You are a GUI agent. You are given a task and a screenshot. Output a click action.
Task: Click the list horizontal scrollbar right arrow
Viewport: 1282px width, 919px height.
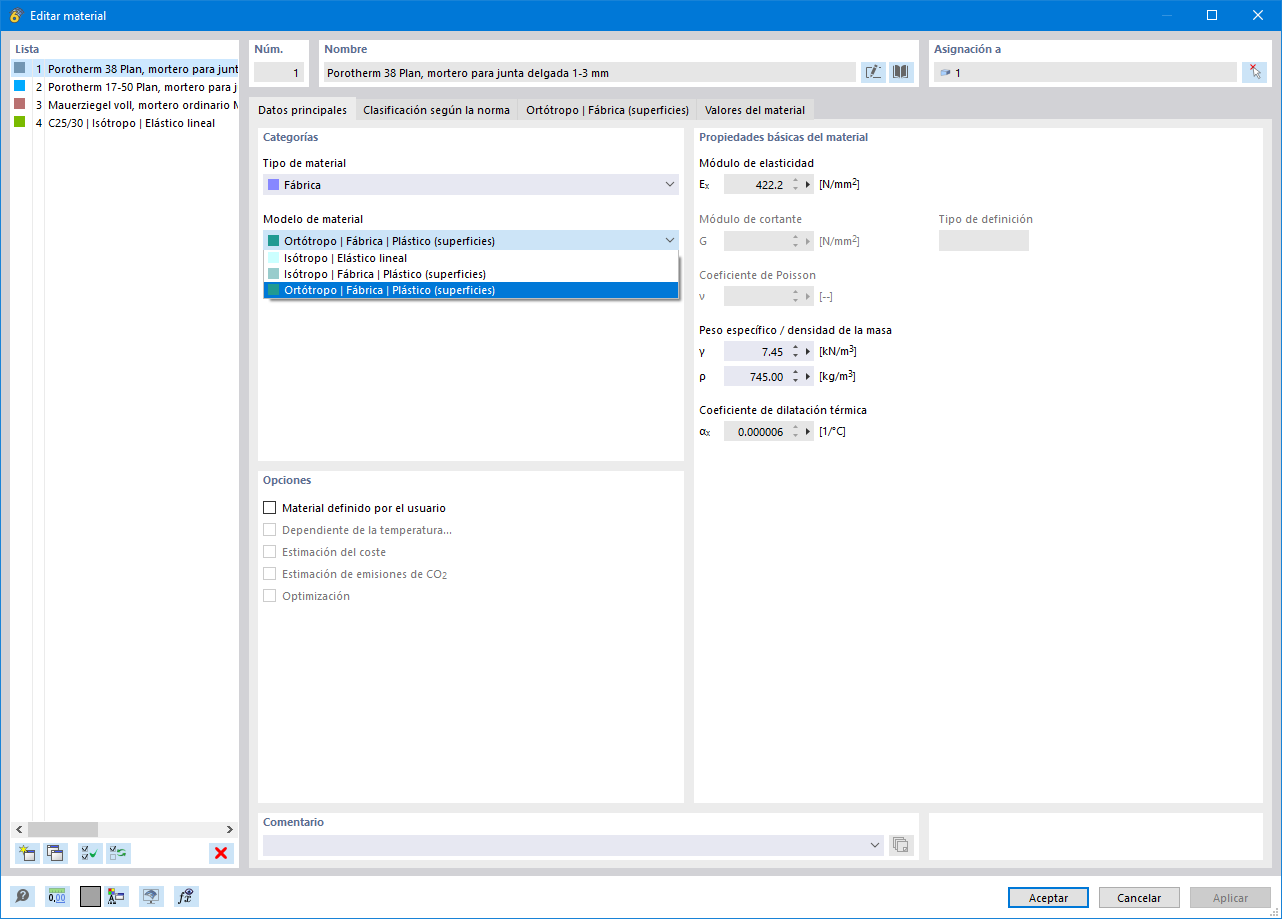231,829
